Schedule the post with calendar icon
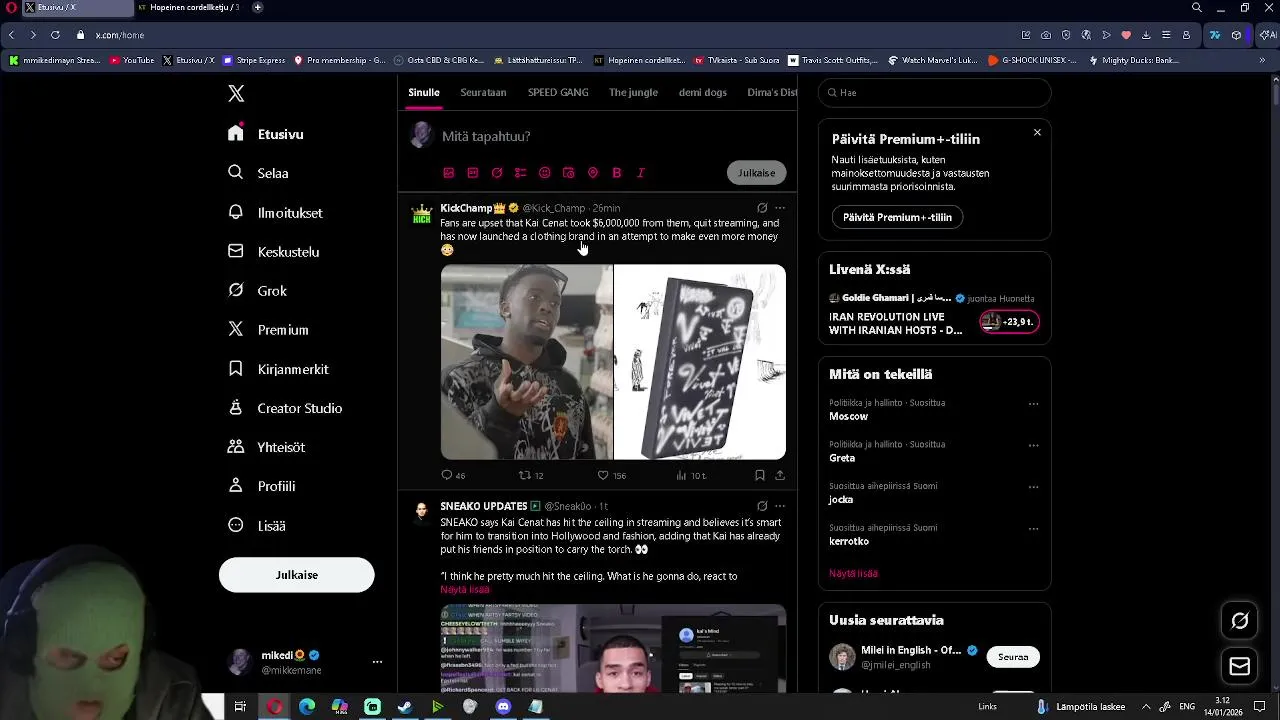The height and width of the screenshot is (720, 1280). coord(569,173)
